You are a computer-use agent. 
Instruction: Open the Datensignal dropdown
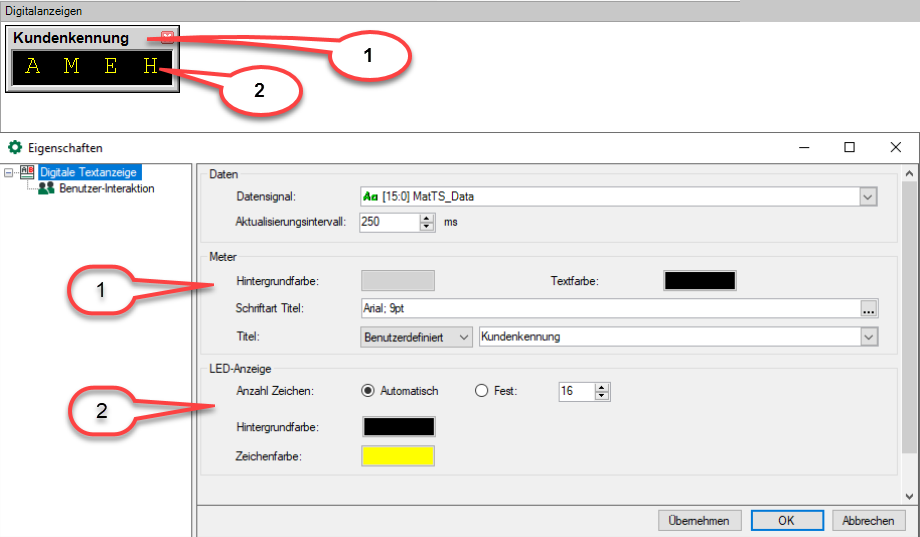(868, 197)
